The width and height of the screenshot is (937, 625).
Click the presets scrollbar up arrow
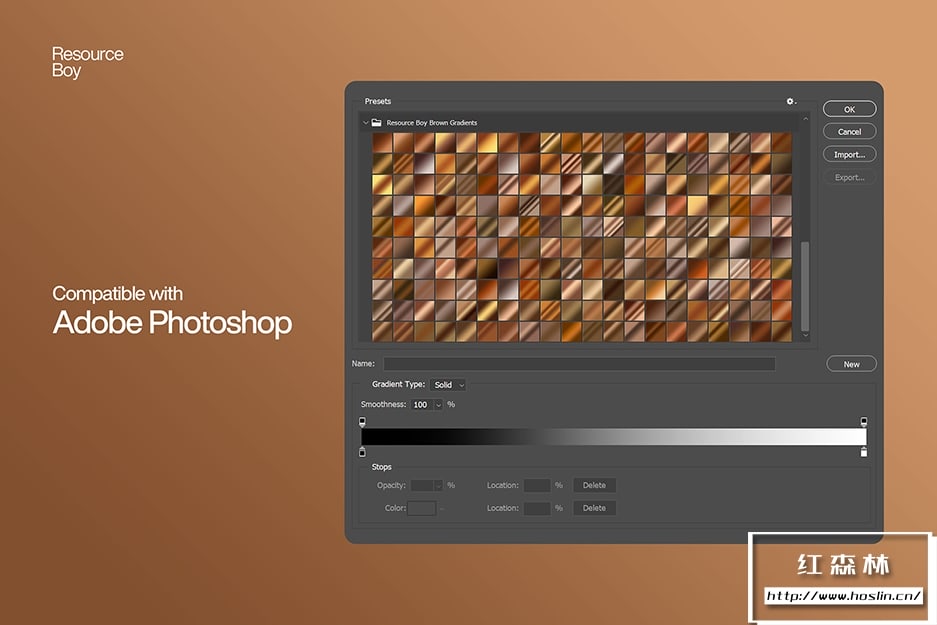(805, 119)
